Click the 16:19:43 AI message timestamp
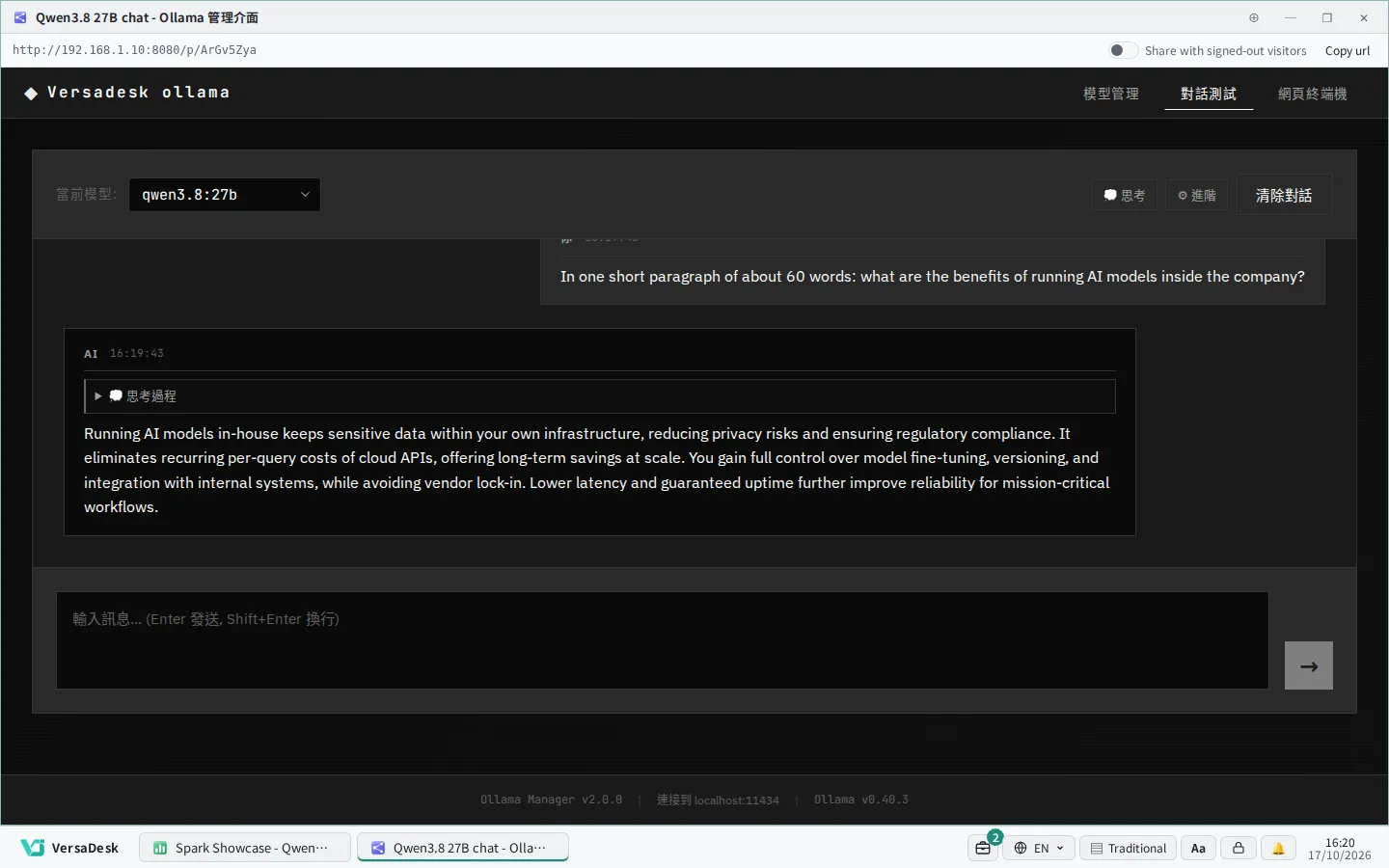This screenshot has height=868, width=1389. [x=137, y=354]
